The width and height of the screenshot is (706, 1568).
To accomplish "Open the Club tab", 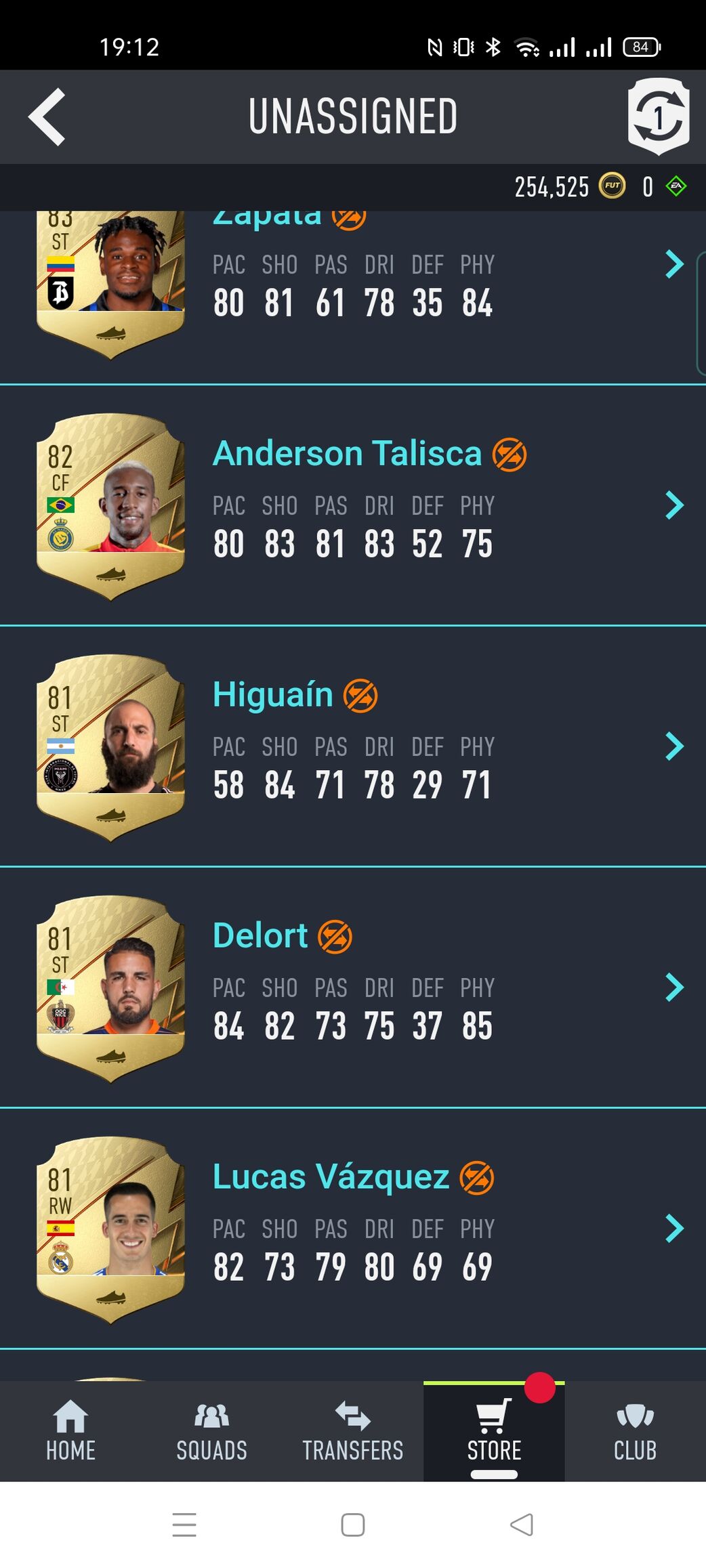I will tap(635, 1431).
